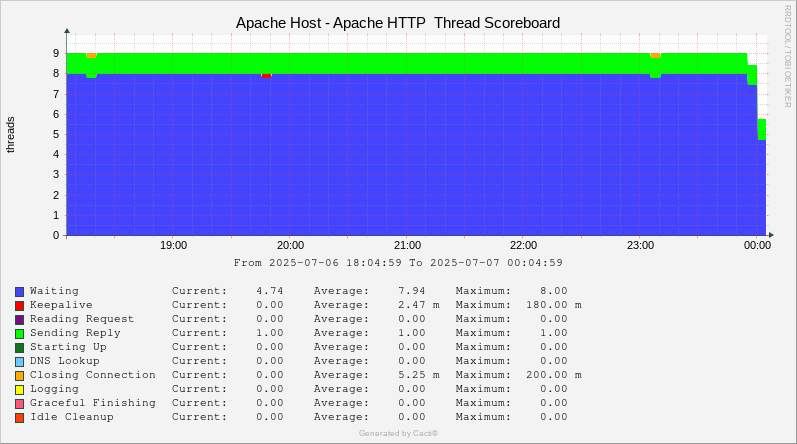The width and height of the screenshot is (797, 444).
Task: Click the light blue DNS Lookup swatch
Action: coord(19,362)
